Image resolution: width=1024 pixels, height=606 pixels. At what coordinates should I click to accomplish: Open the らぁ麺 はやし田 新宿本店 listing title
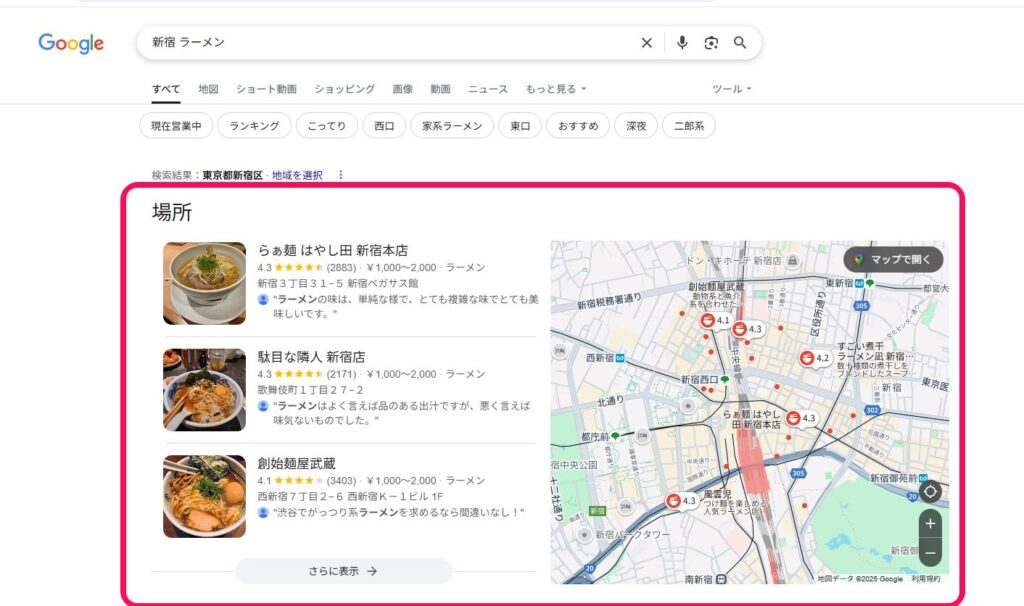pos(332,250)
